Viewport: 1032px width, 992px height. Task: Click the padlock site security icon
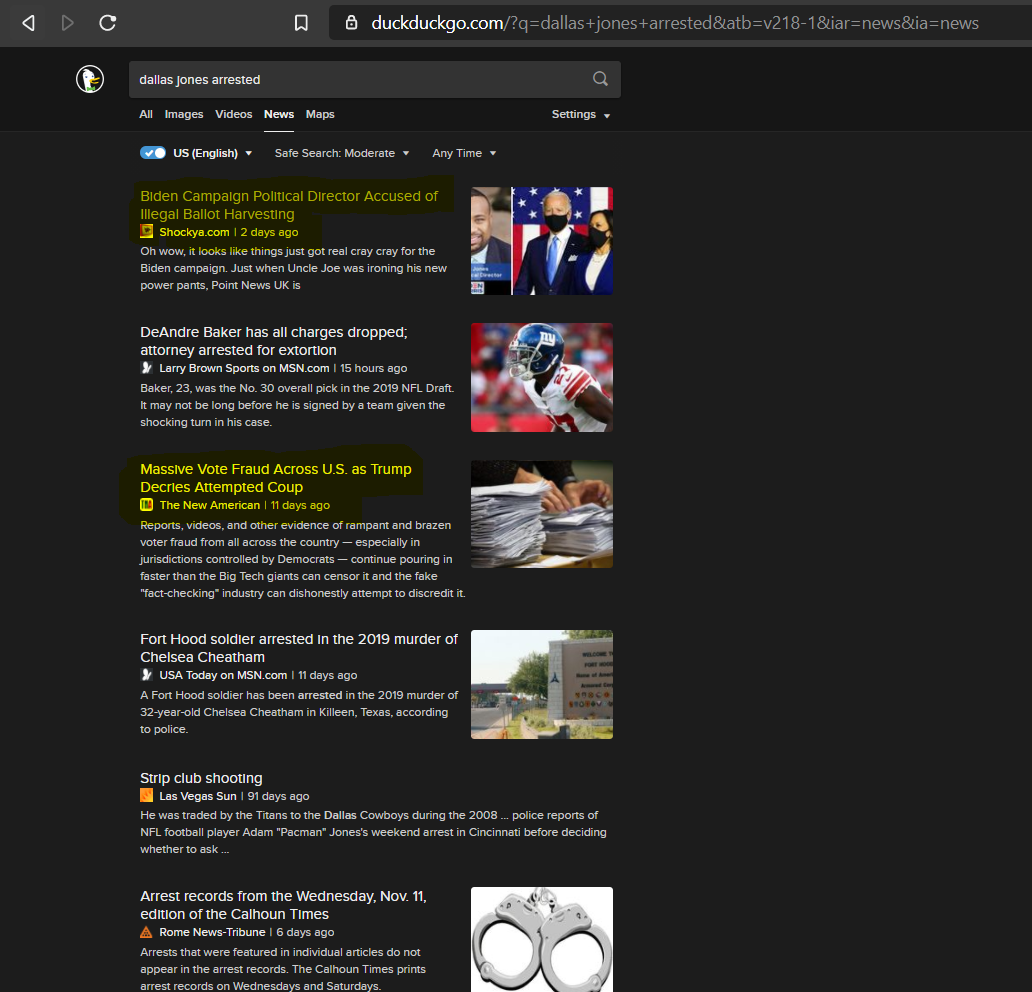(351, 23)
